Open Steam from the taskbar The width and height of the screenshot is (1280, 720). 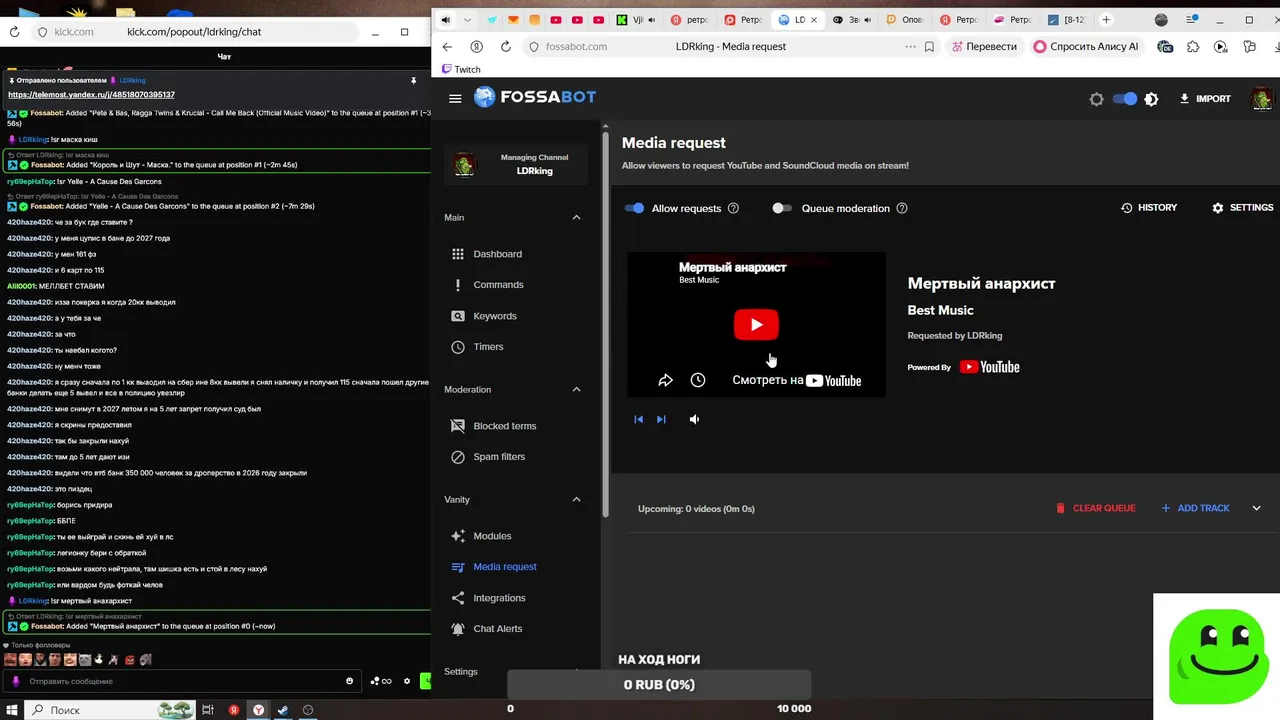[282, 710]
